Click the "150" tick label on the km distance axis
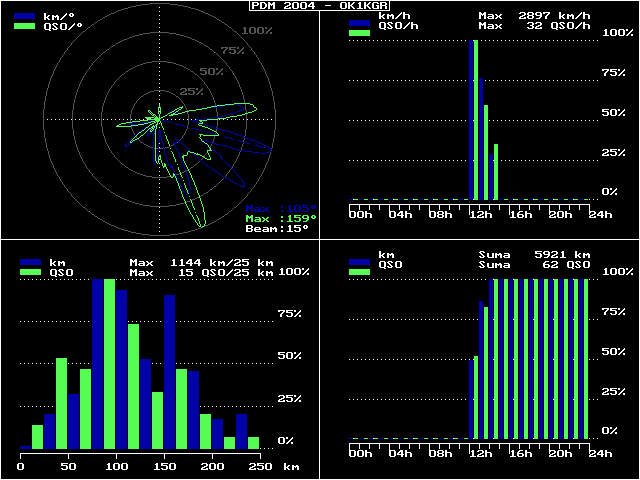This screenshot has height=480, width=640. click(x=164, y=467)
